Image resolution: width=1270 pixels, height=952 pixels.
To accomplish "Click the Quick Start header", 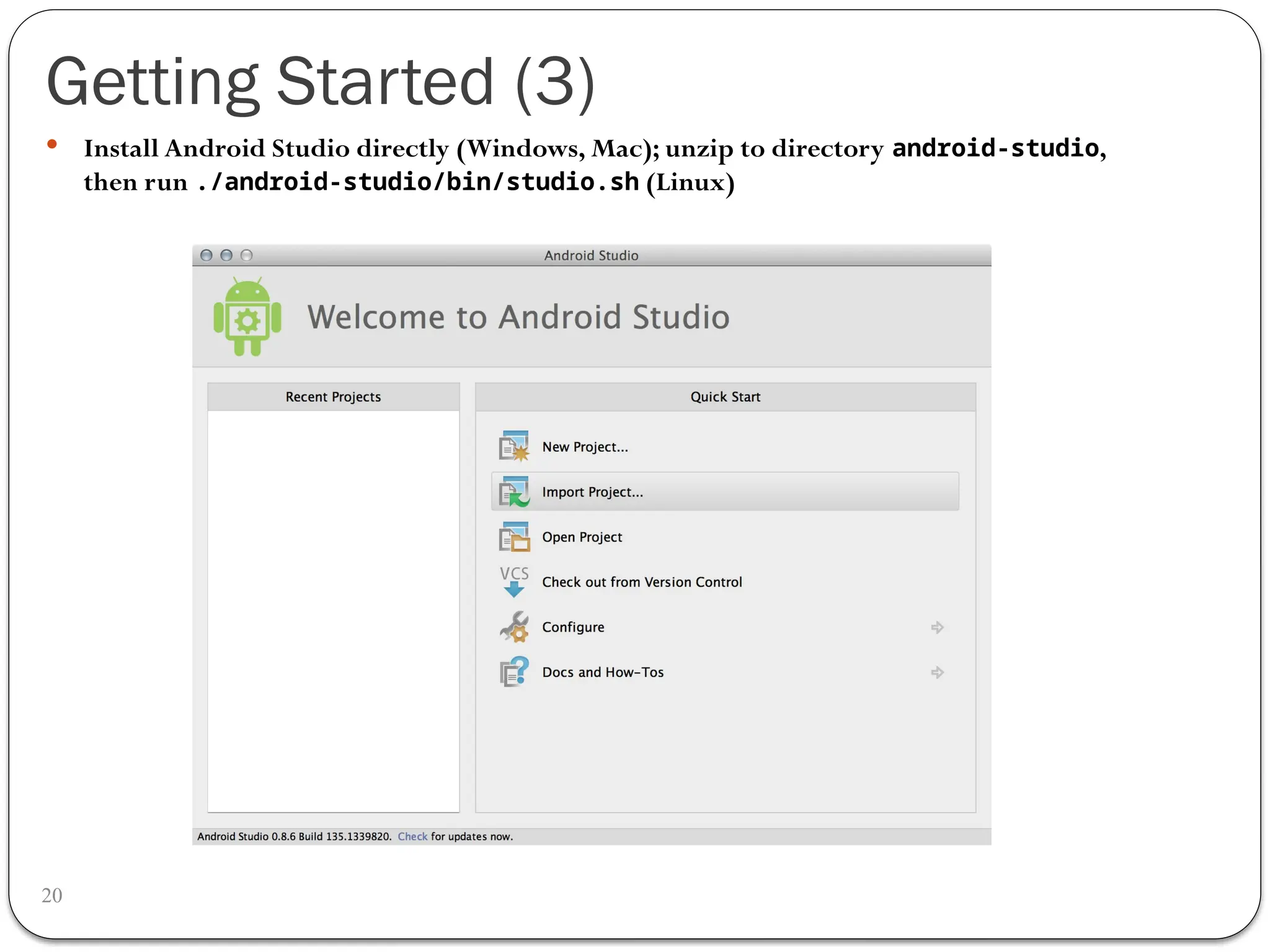I will (x=726, y=397).
